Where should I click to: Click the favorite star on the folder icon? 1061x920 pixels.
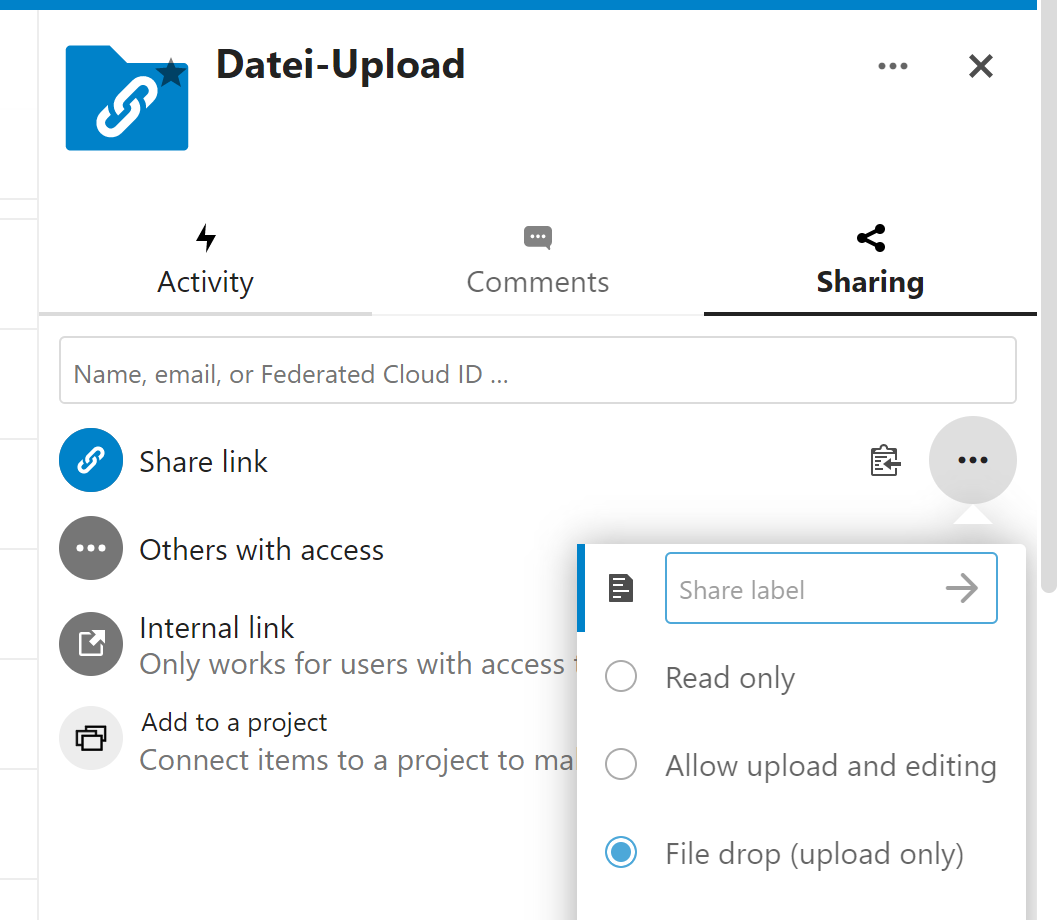[x=171, y=73]
